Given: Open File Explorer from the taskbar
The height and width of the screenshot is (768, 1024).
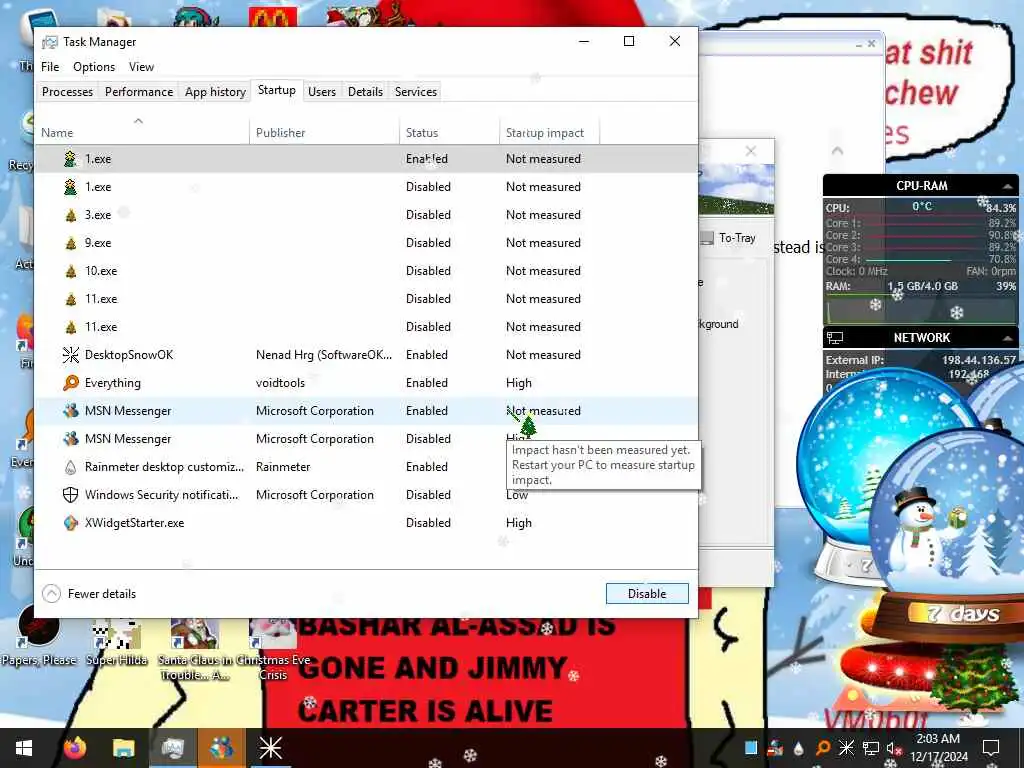Looking at the screenshot, I should [123, 748].
